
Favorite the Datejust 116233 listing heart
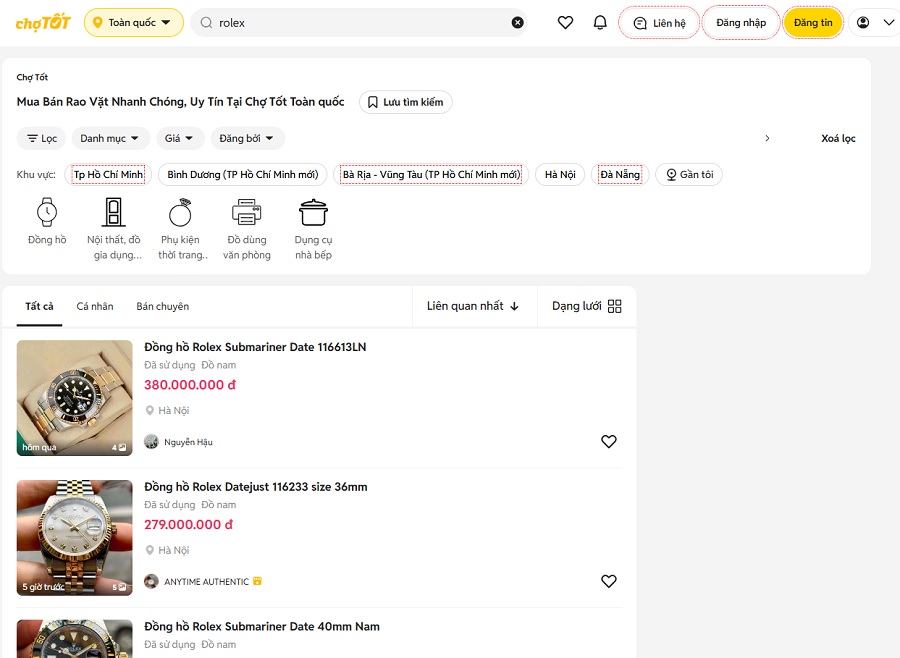[x=608, y=581]
